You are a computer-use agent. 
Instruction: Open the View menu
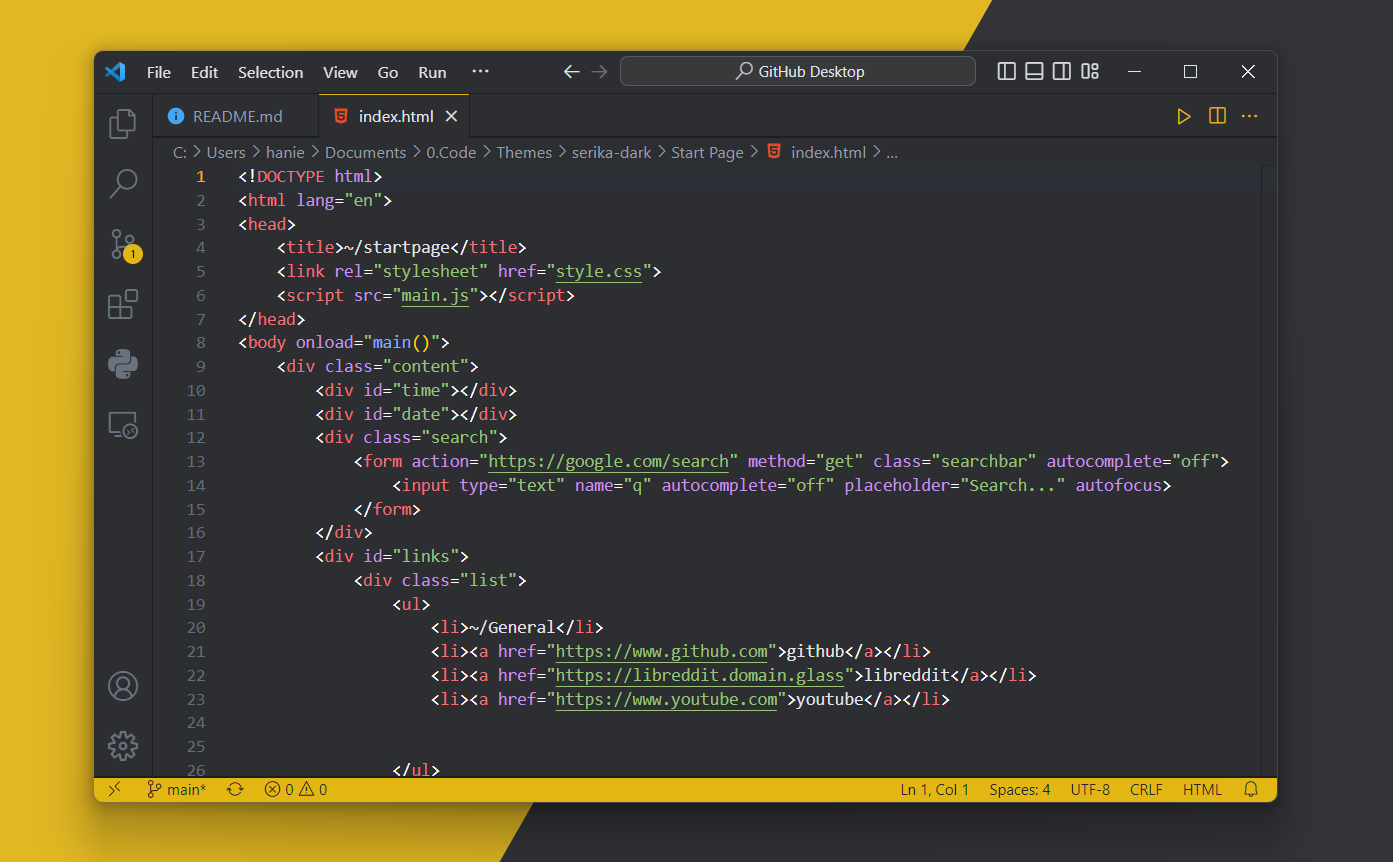340,72
